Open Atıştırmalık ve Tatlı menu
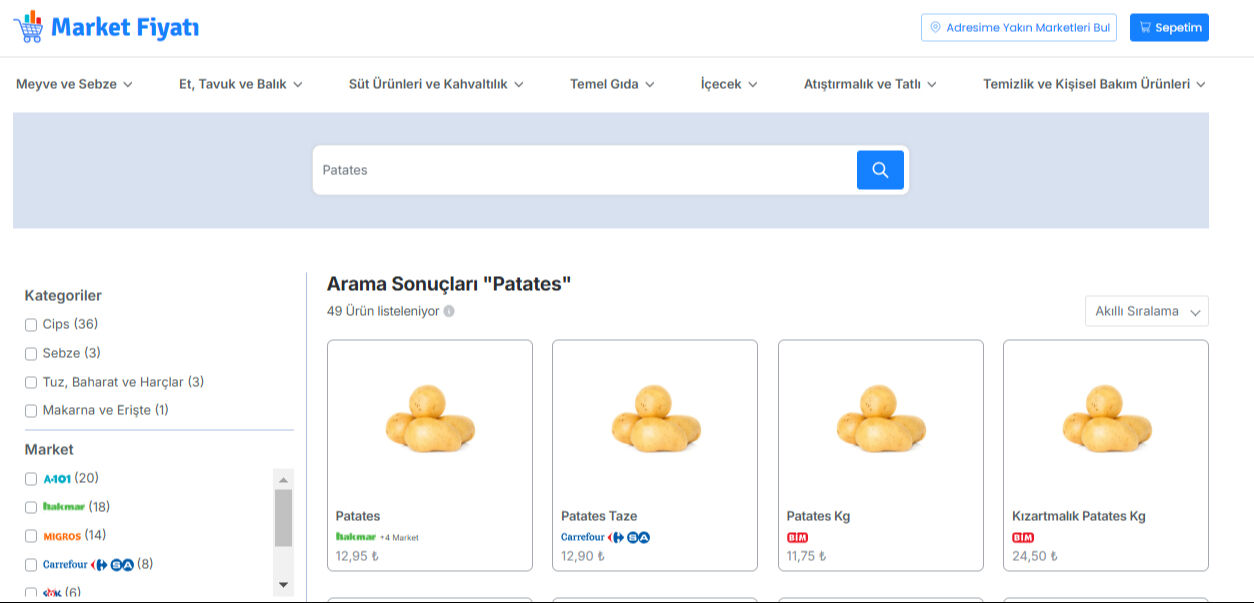The height and width of the screenshot is (603, 1254). pyautogui.click(x=870, y=84)
